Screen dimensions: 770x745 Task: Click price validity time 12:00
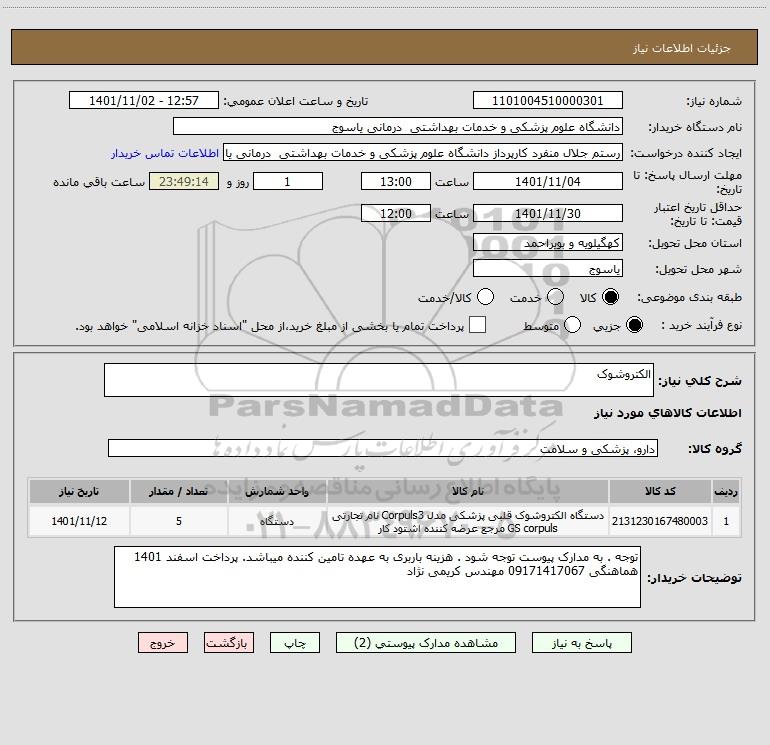[396, 213]
